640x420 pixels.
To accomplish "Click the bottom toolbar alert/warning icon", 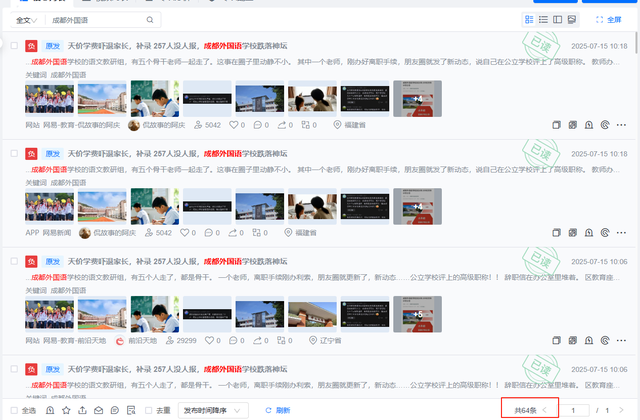I will 50,410.
